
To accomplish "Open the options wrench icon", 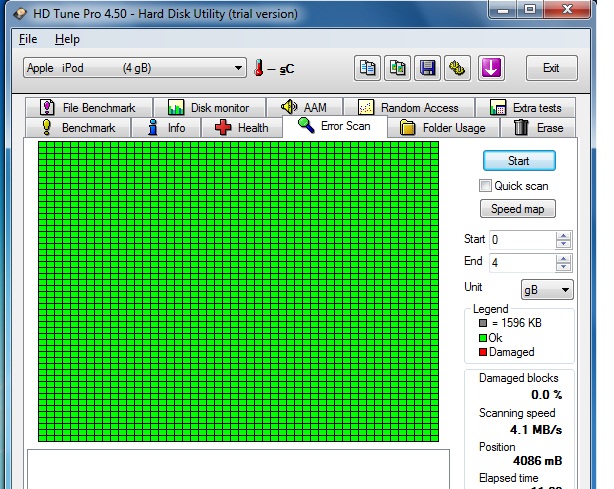I will (x=458, y=68).
